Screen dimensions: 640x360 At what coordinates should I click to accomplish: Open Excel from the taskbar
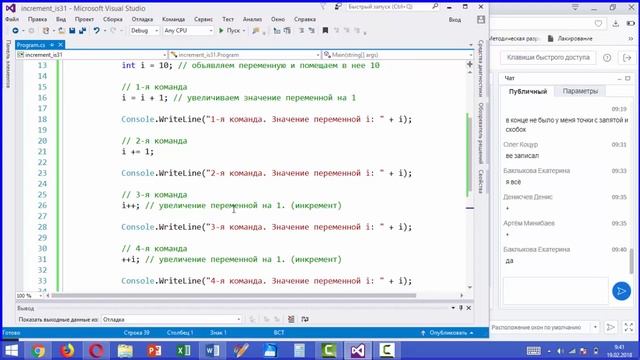click(x=183, y=351)
